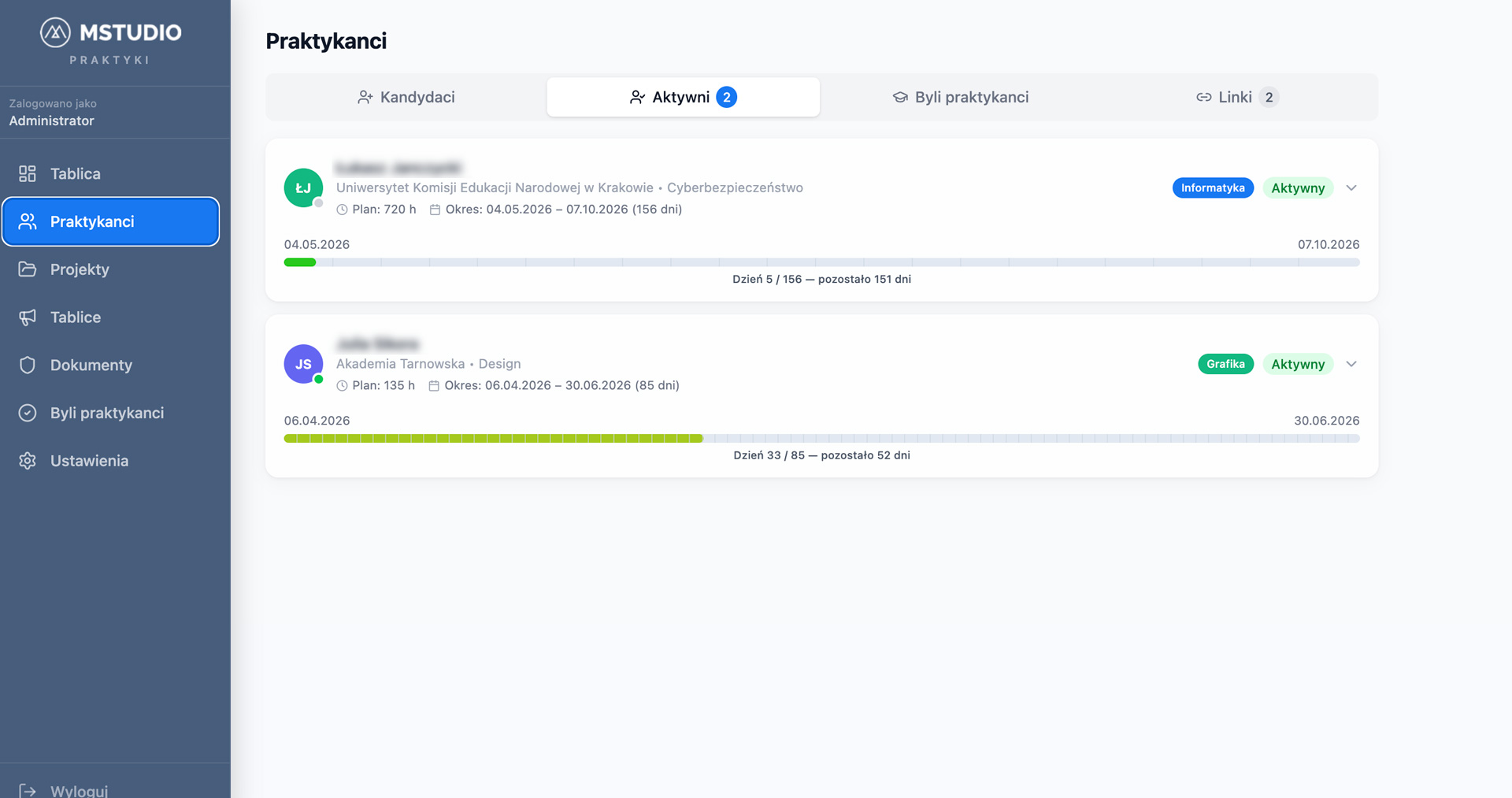
Task: Click the Byli praktykanci checkmark icon
Action: pyautogui.click(x=28, y=413)
